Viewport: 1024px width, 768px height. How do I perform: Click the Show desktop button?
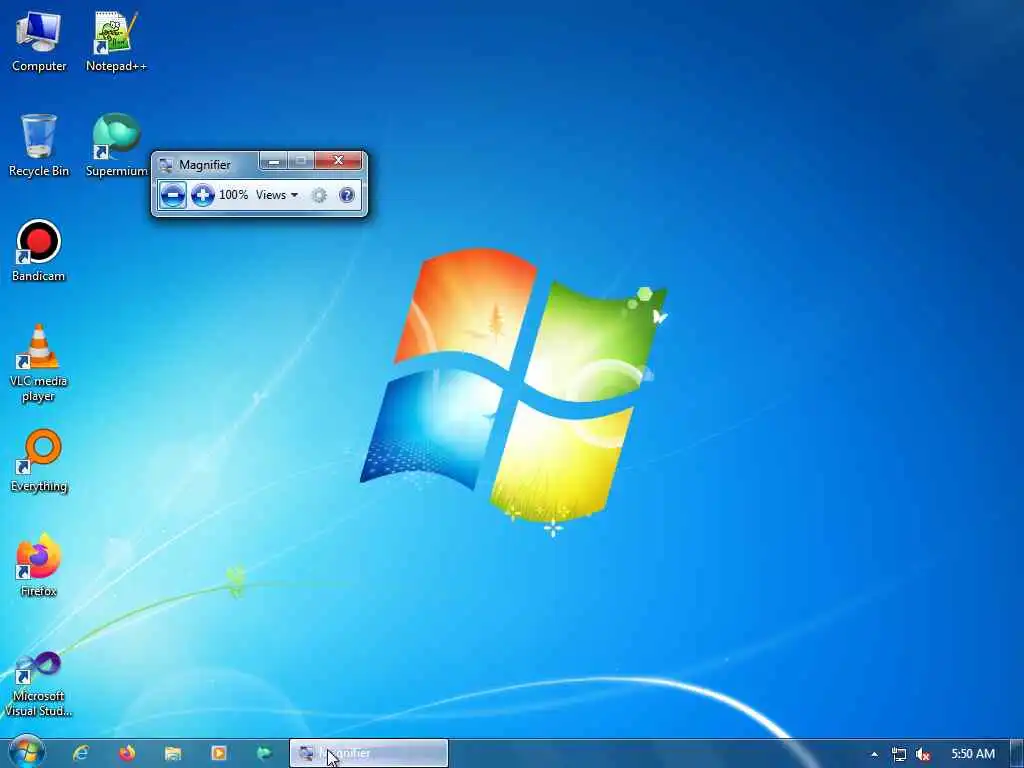click(x=1017, y=754)
